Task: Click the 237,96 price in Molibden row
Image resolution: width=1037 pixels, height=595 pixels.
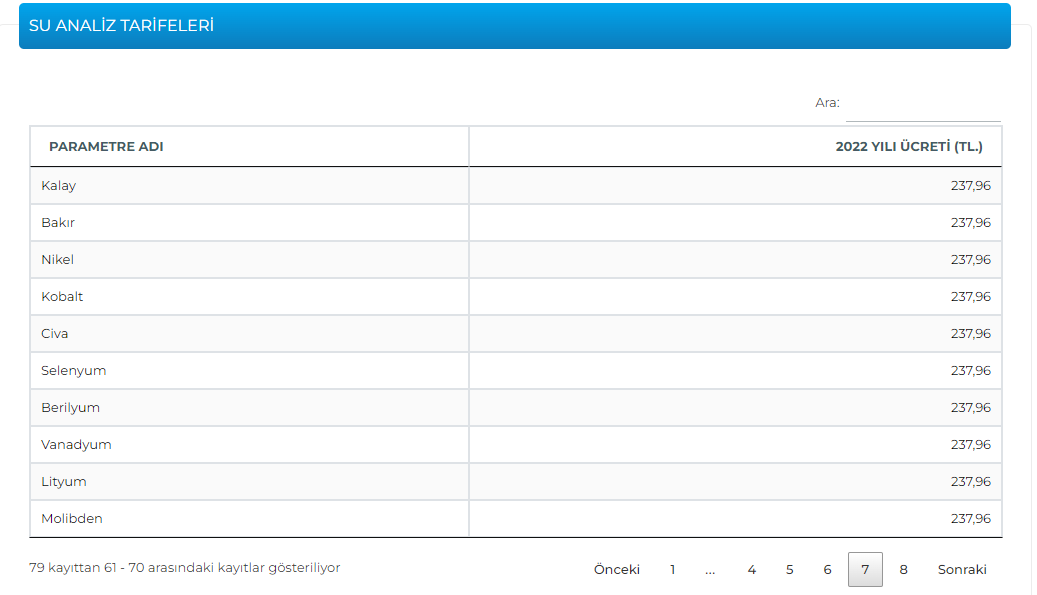Action: [x=971, y=519]
